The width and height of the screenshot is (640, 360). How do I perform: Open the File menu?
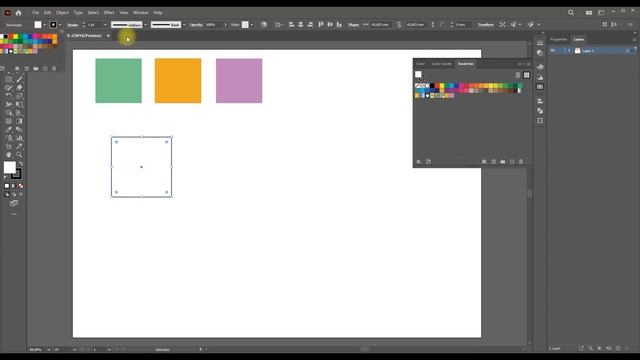tap(36, 13)
